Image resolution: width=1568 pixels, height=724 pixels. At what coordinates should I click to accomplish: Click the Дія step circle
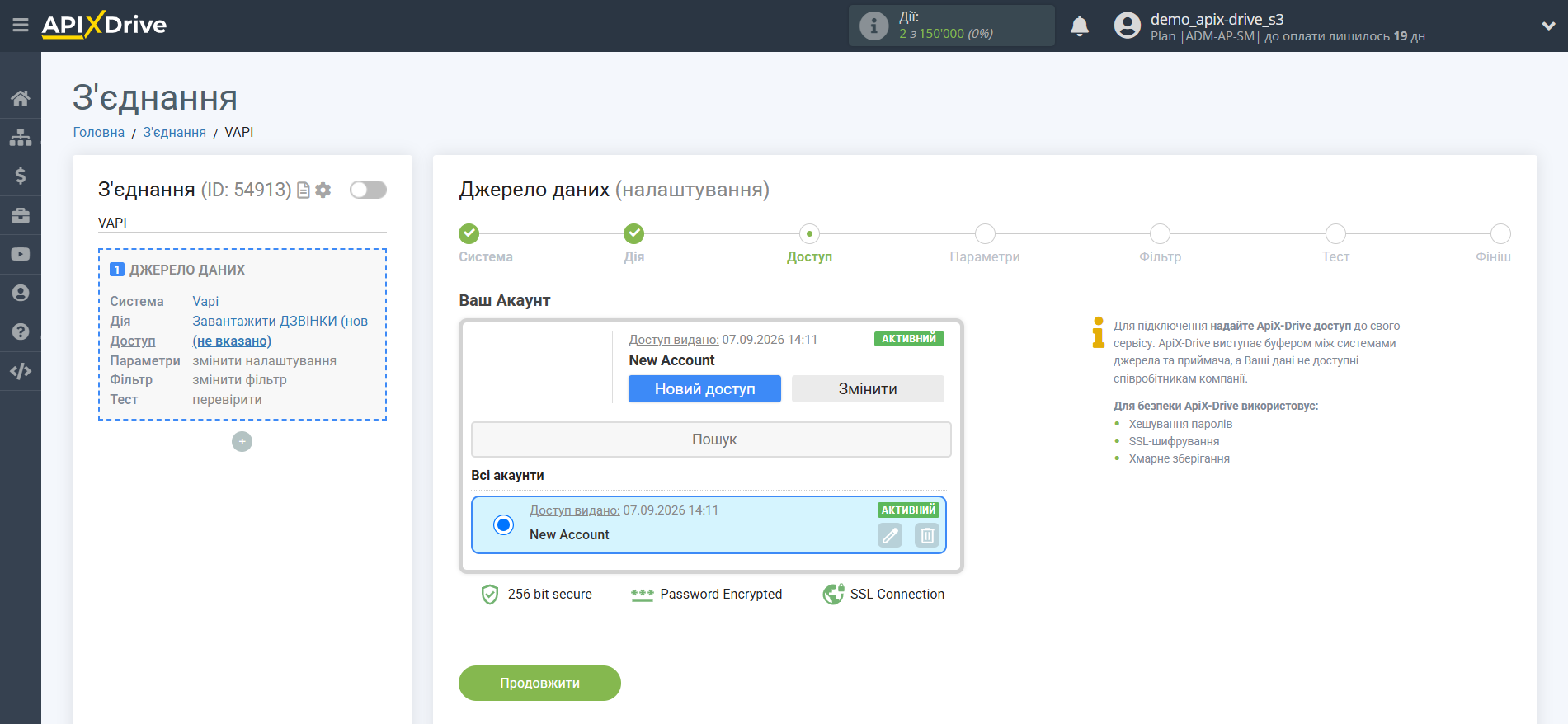634,233
